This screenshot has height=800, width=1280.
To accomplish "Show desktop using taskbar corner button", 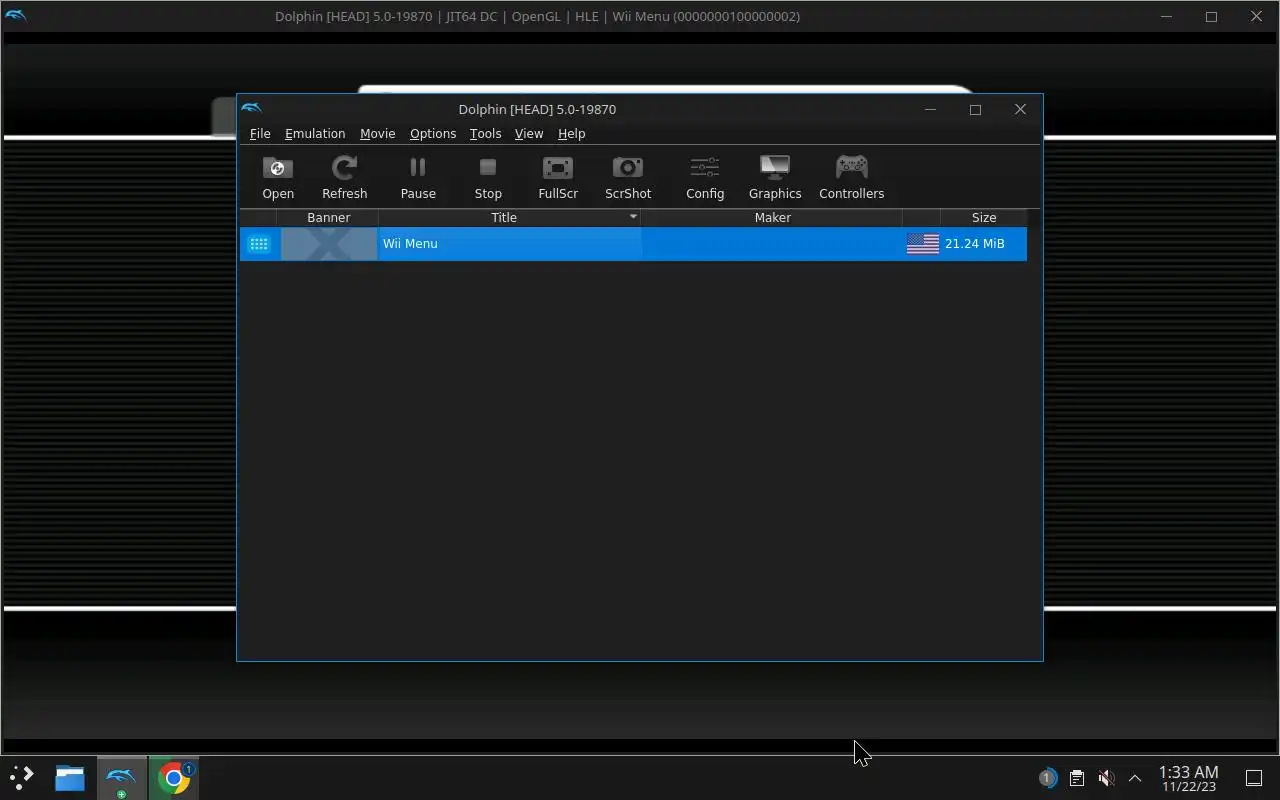I will pos(1254,777).
